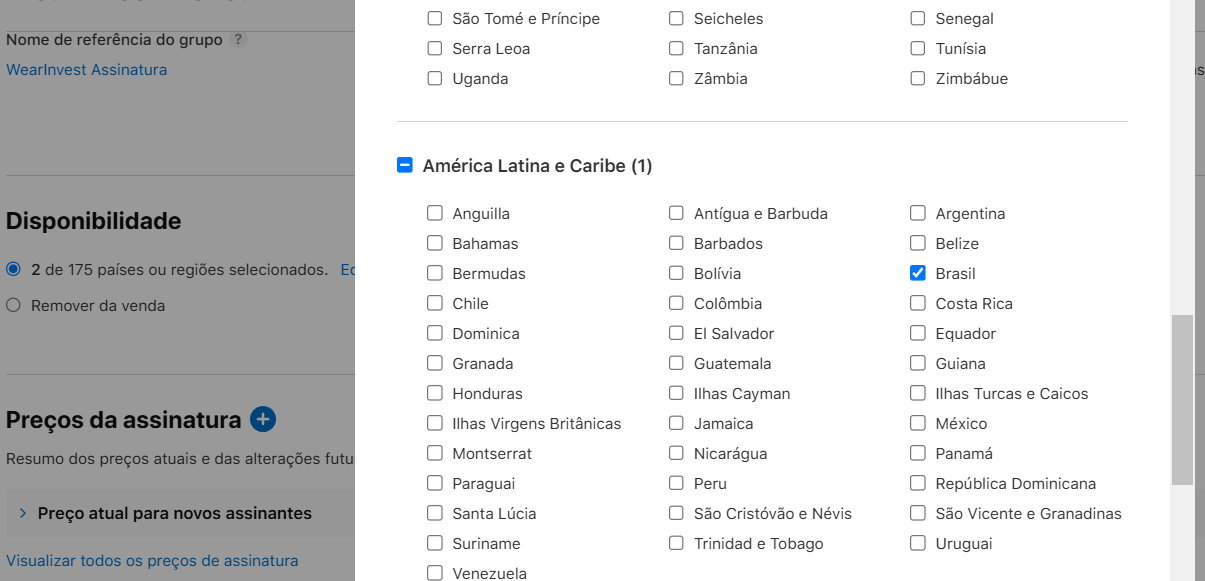Click the country list vertical scrollbar

coord(1182,400)
